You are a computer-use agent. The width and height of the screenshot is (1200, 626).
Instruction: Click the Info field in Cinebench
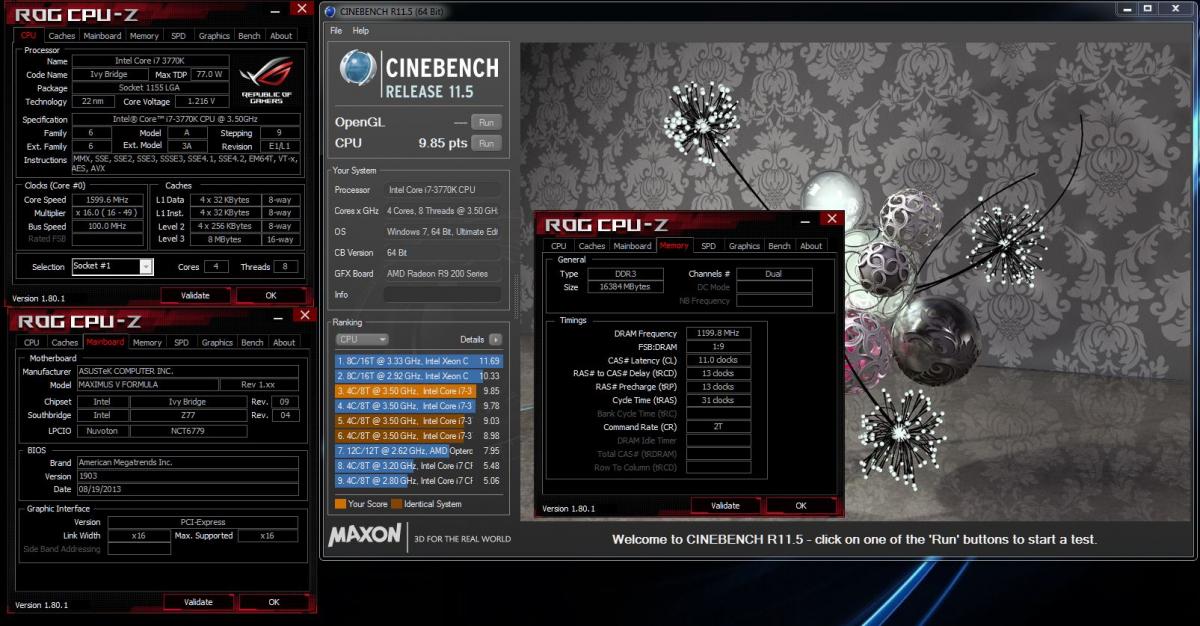443,294
